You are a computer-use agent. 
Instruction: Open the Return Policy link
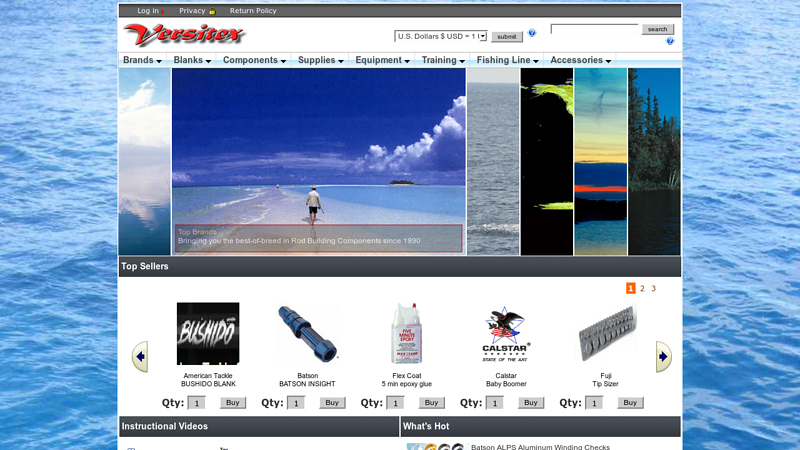point(253,11)
